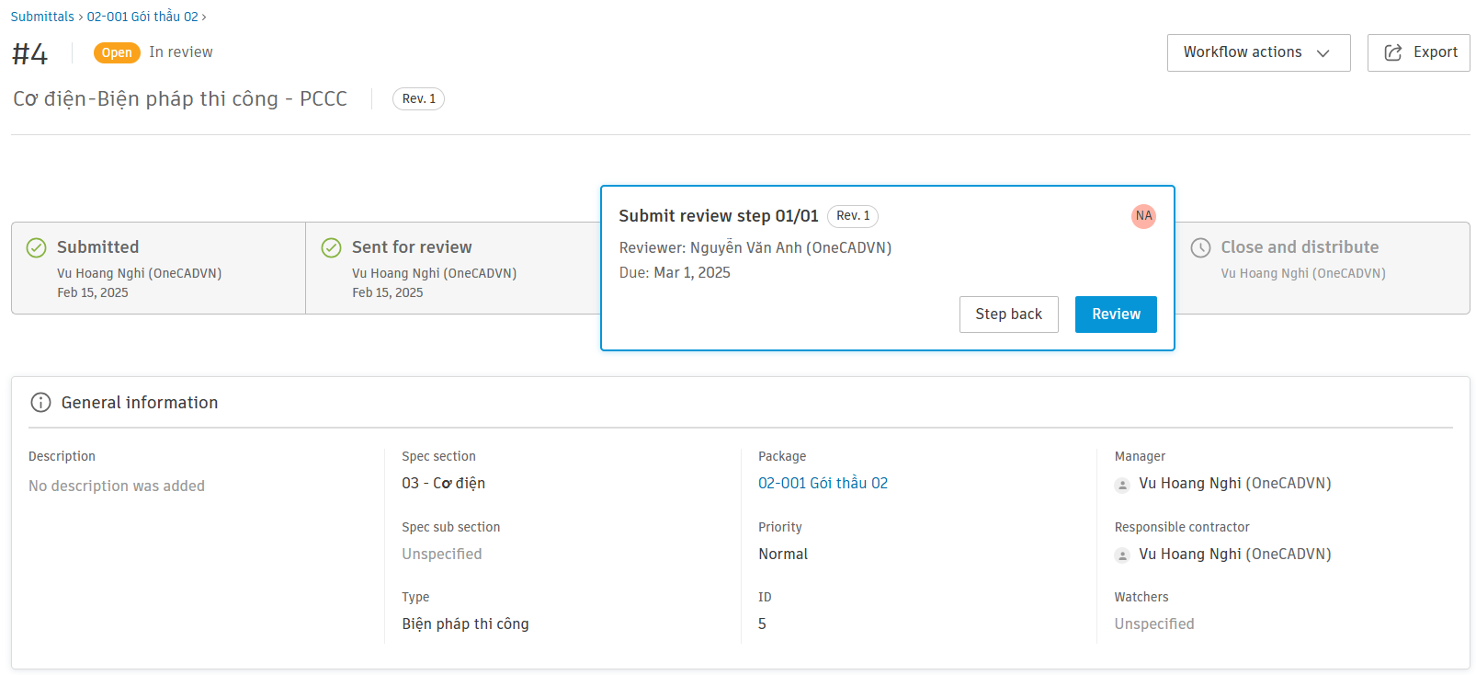Click the info icon next to General information

pos(41,403)
